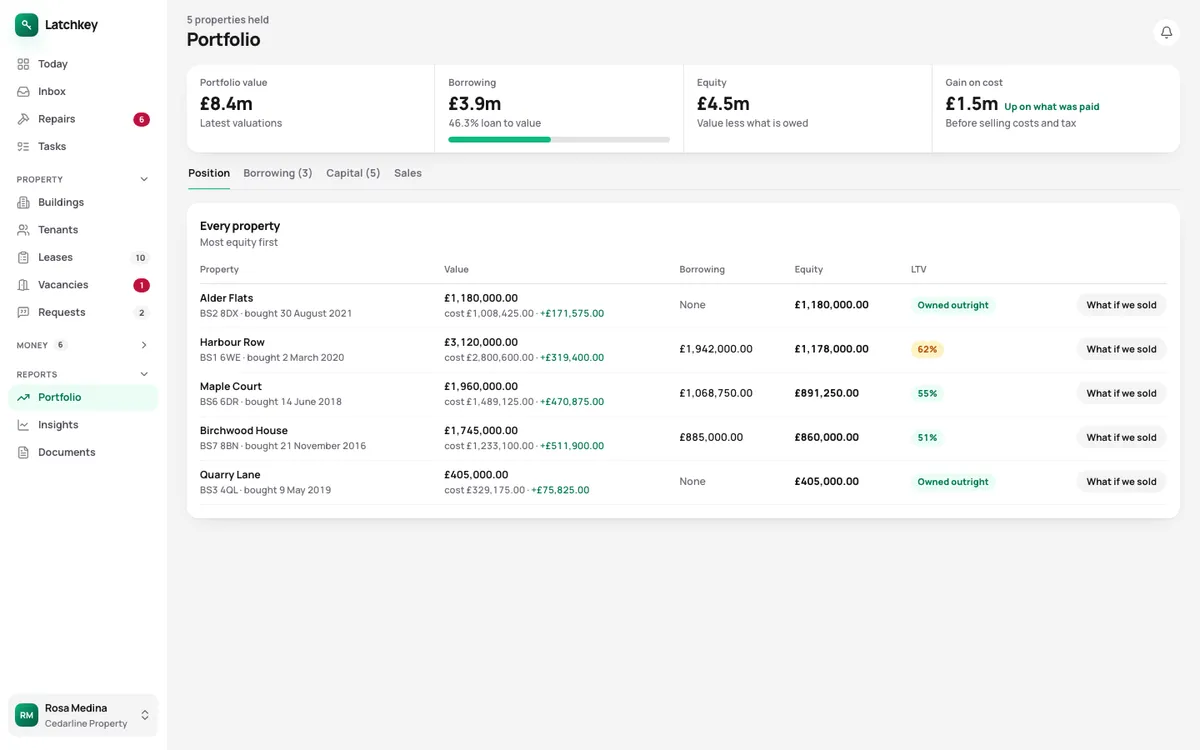Click the Portfolio value £8.4m card
This screenshot has width=1200, height=750.
[311, 109]
